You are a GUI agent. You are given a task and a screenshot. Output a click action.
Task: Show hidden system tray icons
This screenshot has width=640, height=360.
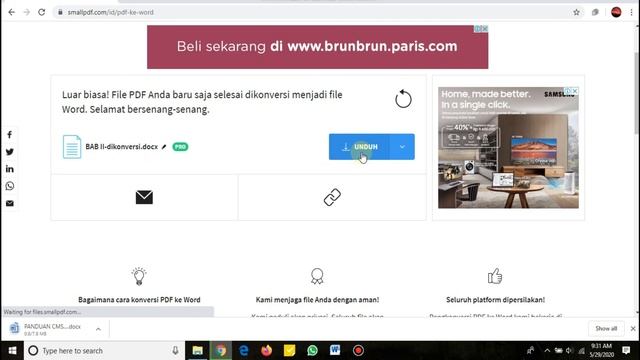coord(547,351)
